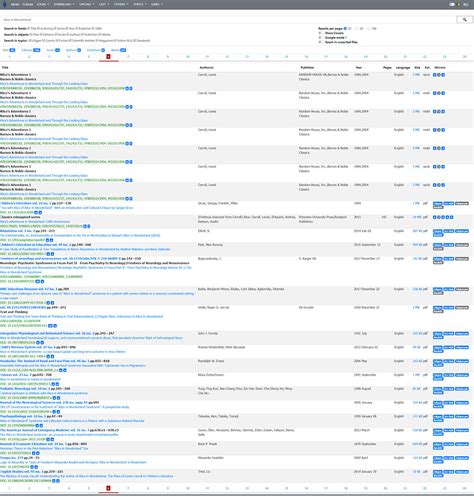Enable the Google mode checkbox
The height and width of the screenshot is (496, 474).
[320, 38]
